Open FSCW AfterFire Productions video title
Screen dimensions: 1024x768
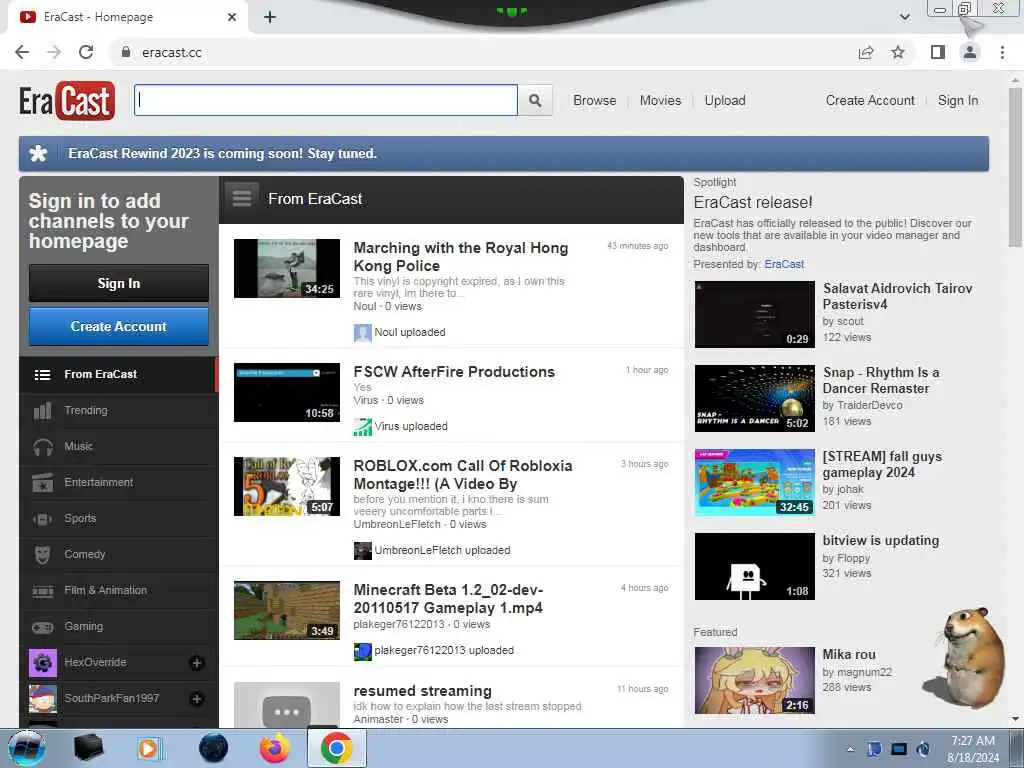coord(454,372)
